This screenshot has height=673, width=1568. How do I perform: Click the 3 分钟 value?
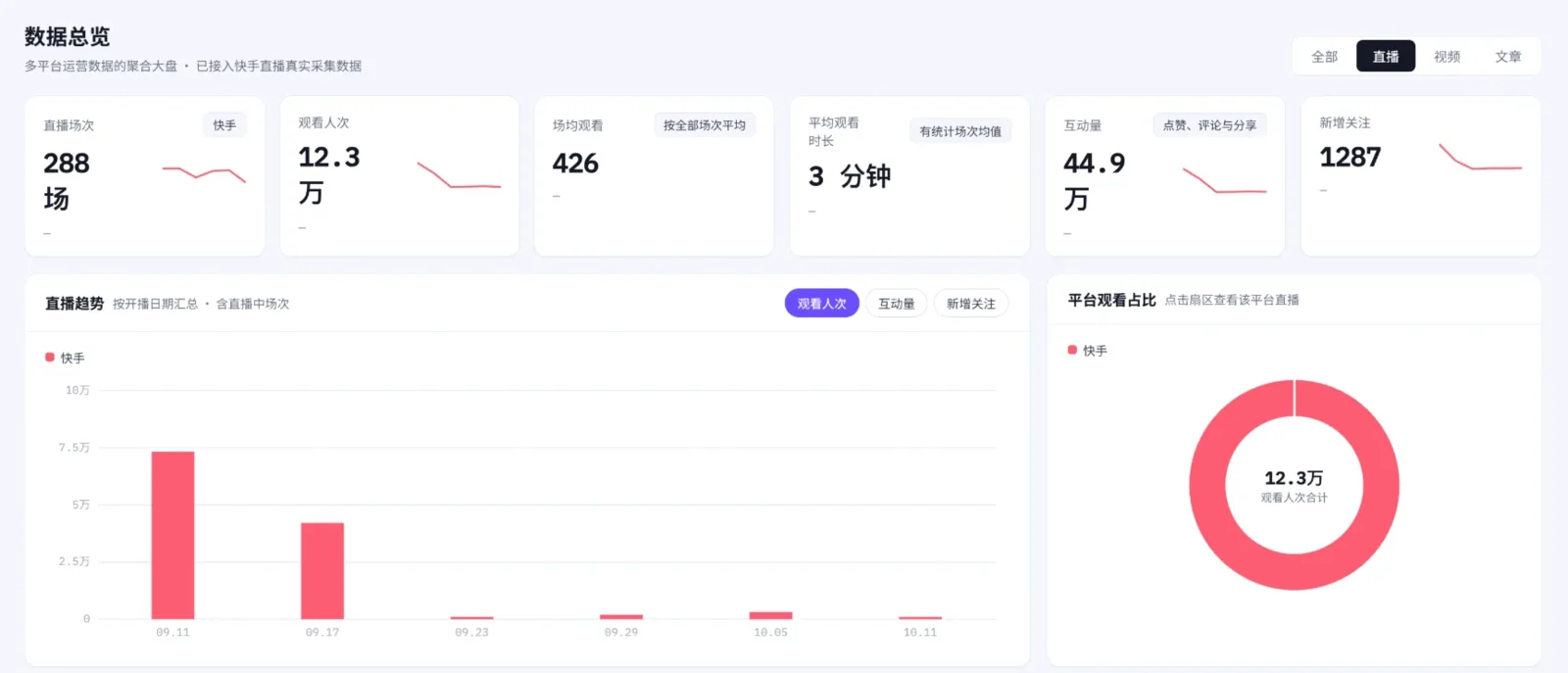[849, 176]
